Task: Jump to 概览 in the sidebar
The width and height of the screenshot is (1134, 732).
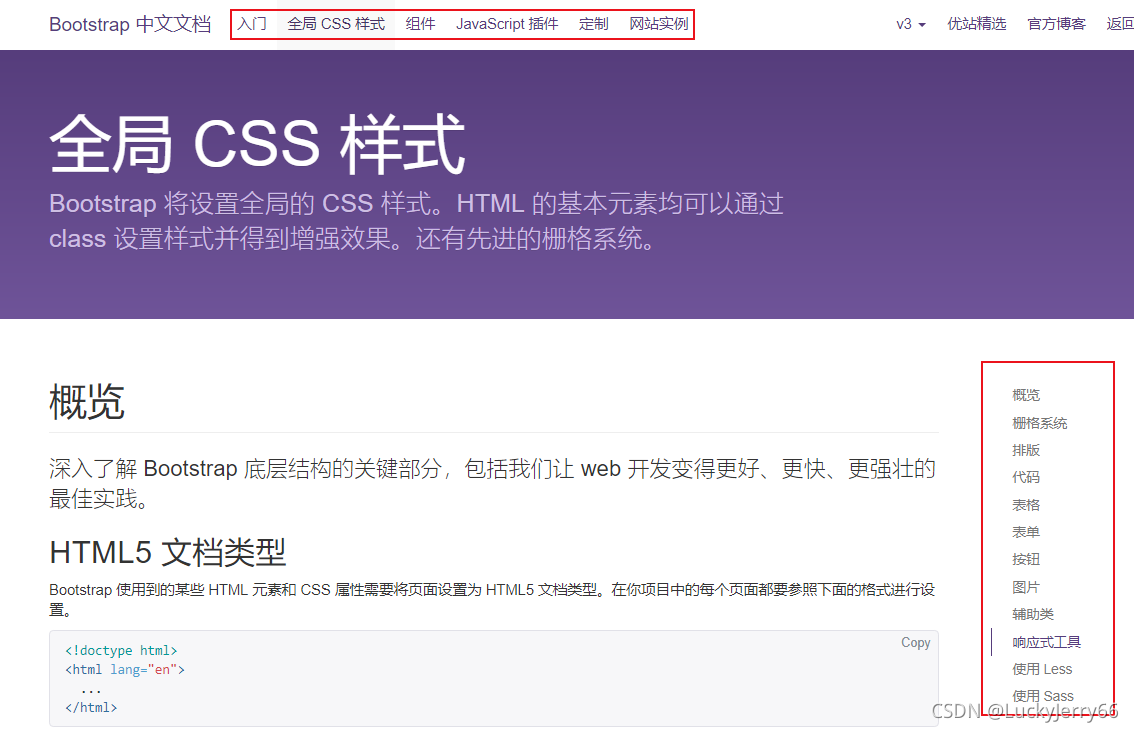Action: click(1026, 394)
